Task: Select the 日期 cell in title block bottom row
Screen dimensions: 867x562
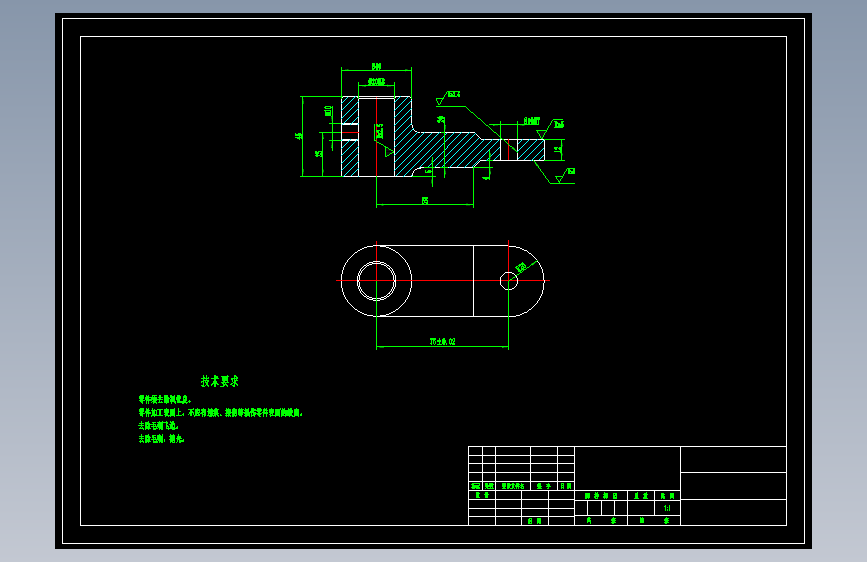Action: pyautogui.click(x=534, y=521)
